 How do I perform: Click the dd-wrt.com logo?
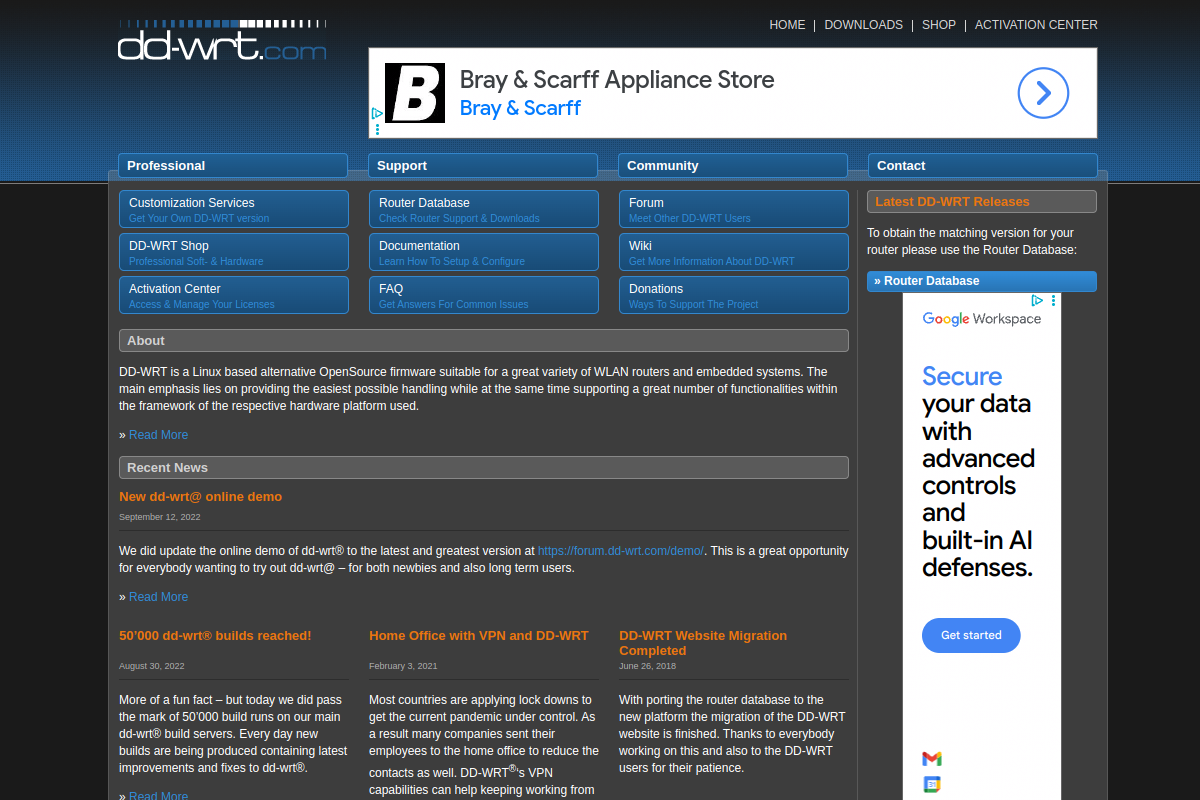222,42
